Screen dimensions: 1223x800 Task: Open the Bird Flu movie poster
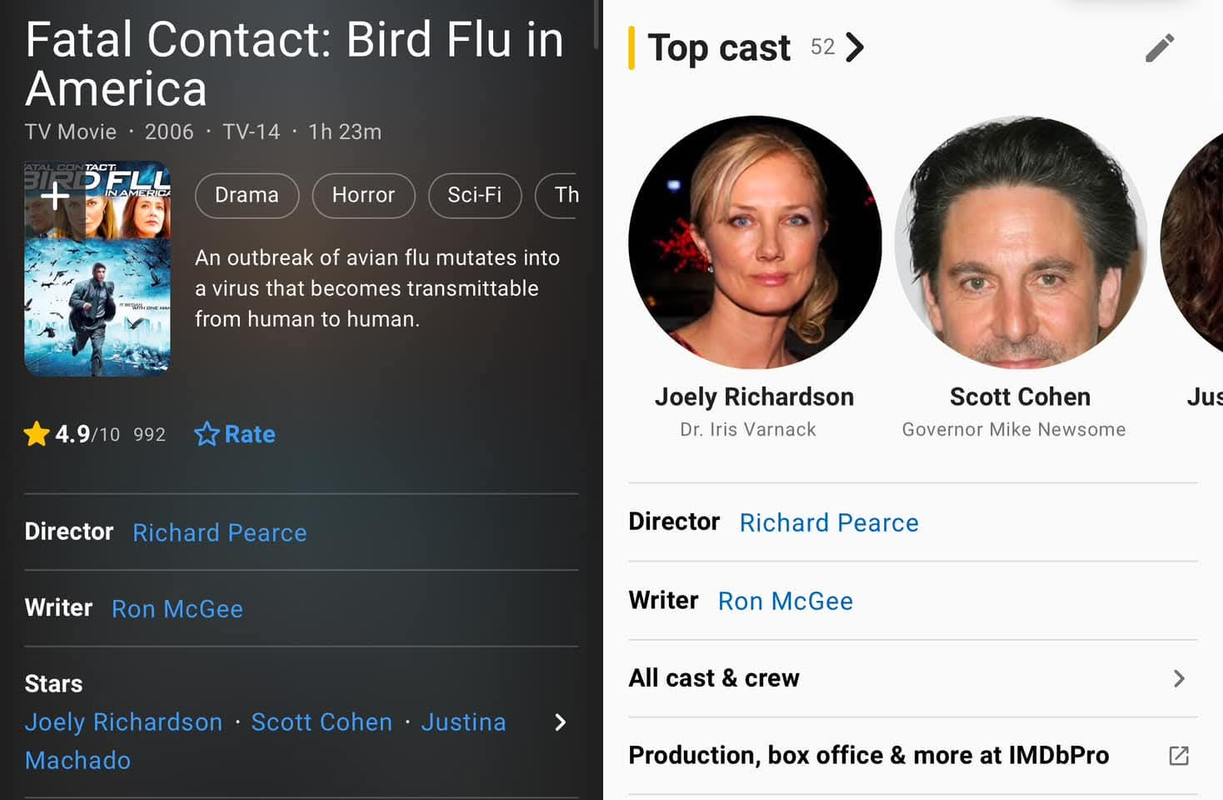[x=97, y=290]
